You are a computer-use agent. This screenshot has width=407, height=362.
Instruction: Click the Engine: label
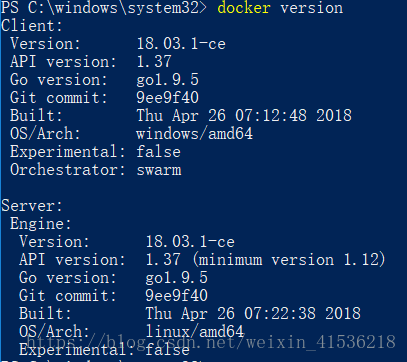(x=41, y=224)
